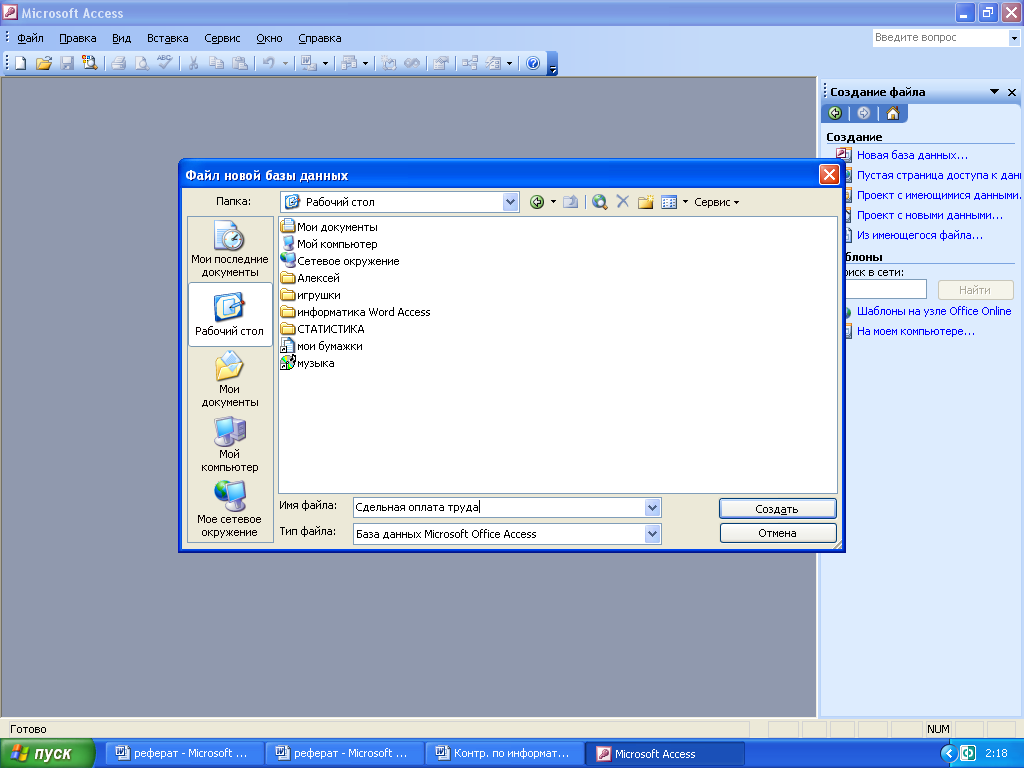1024x768 pixels.
Task: Click На моем компьютере link
Action: click(x=916, y=331)
